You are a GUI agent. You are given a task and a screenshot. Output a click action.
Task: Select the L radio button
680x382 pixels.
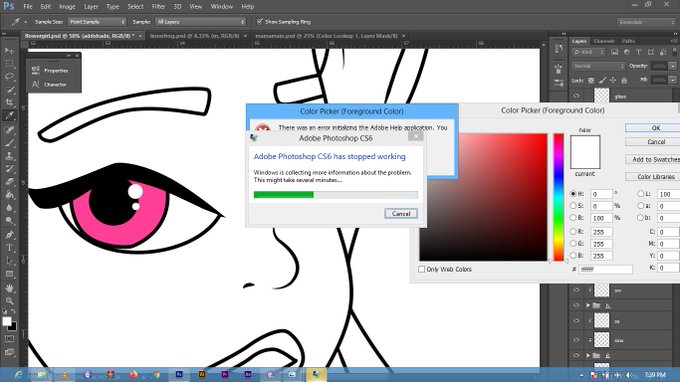pyautogui.click(x=640, y=194)
